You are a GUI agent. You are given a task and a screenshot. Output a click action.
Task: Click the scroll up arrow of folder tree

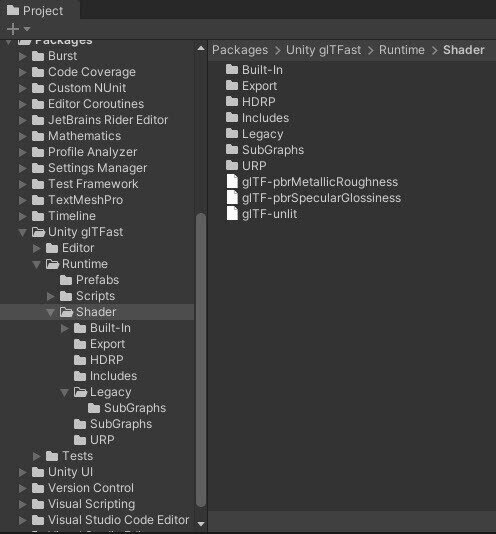(x=201, y=49)
